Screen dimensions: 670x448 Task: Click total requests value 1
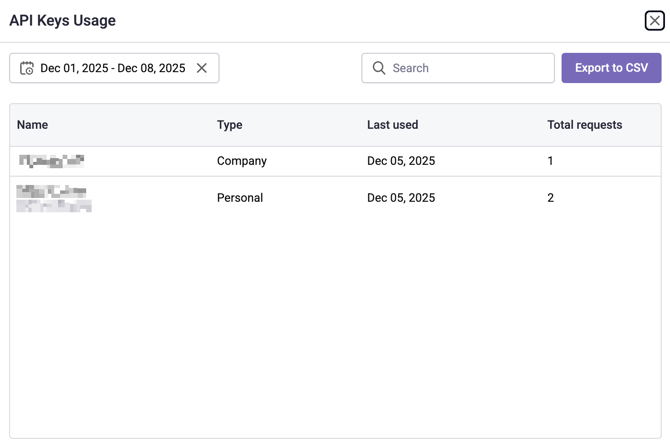pyautogui.click(x=550, y=161)
